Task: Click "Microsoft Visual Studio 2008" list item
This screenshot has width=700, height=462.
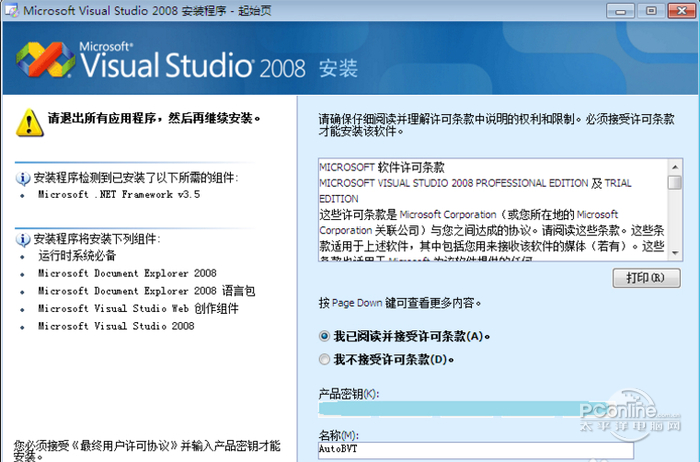Action: pos(116,326)
